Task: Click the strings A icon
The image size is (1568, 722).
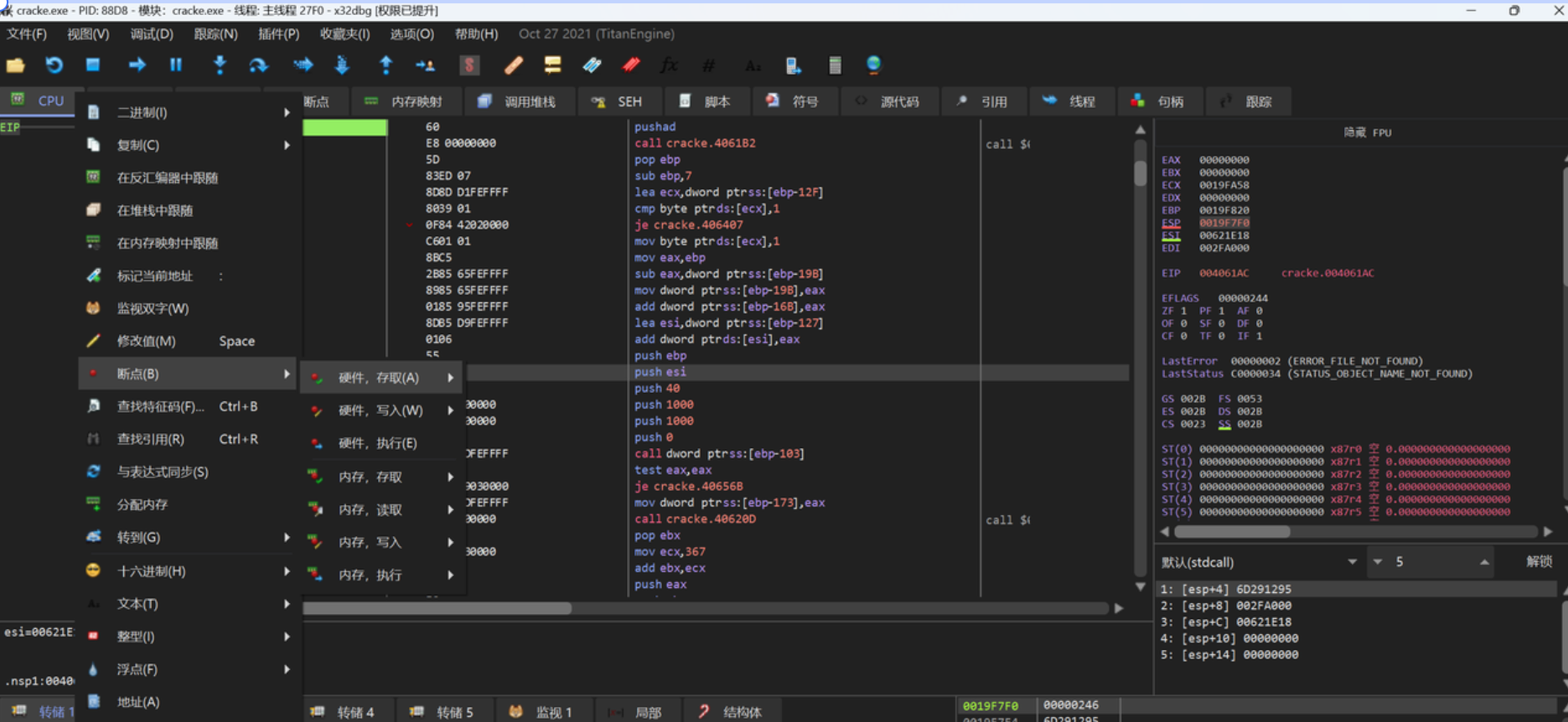Action: (753, 65)
